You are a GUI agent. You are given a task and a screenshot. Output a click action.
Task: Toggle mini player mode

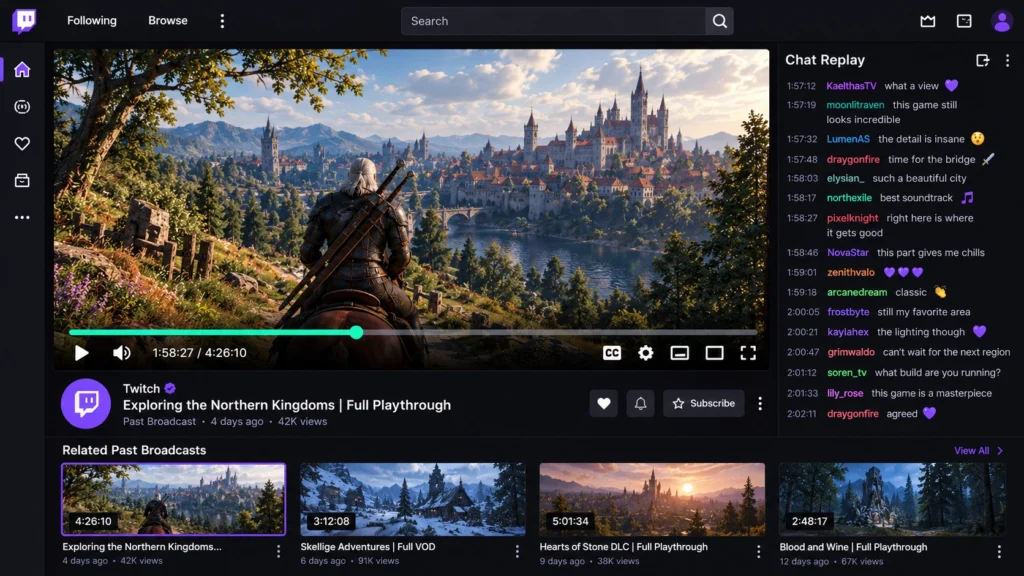[680, 353]
